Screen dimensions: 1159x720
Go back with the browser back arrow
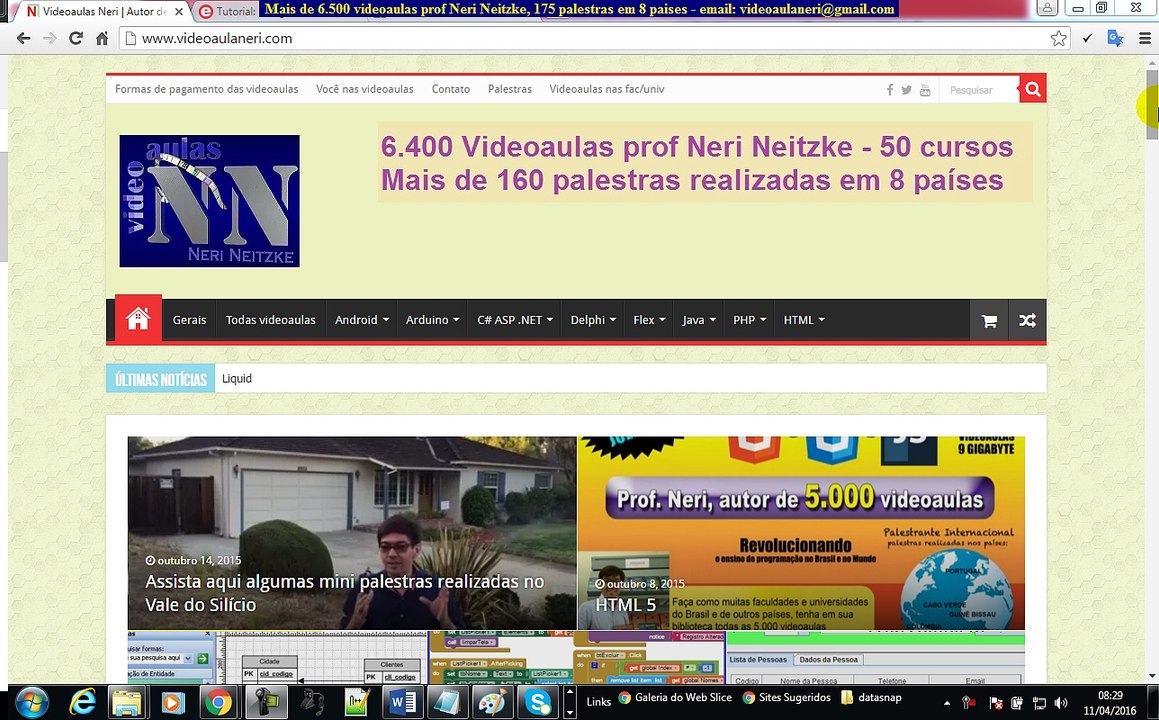(24, 38)
